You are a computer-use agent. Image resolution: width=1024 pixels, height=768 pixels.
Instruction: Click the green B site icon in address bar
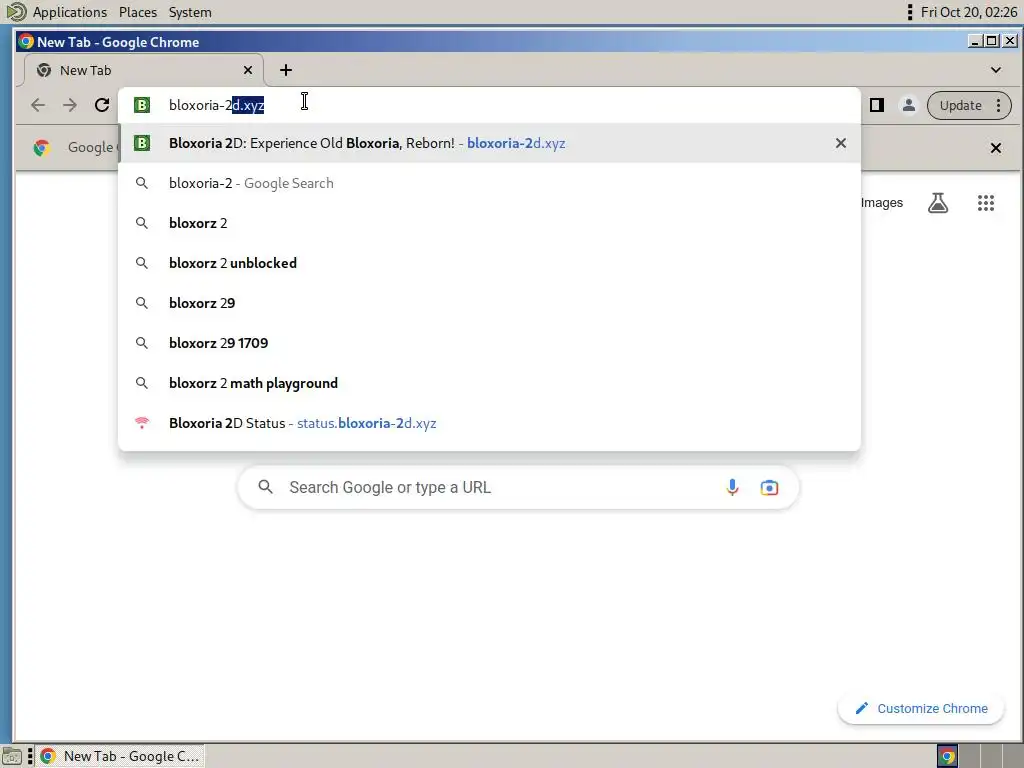(x=142, y=105)
